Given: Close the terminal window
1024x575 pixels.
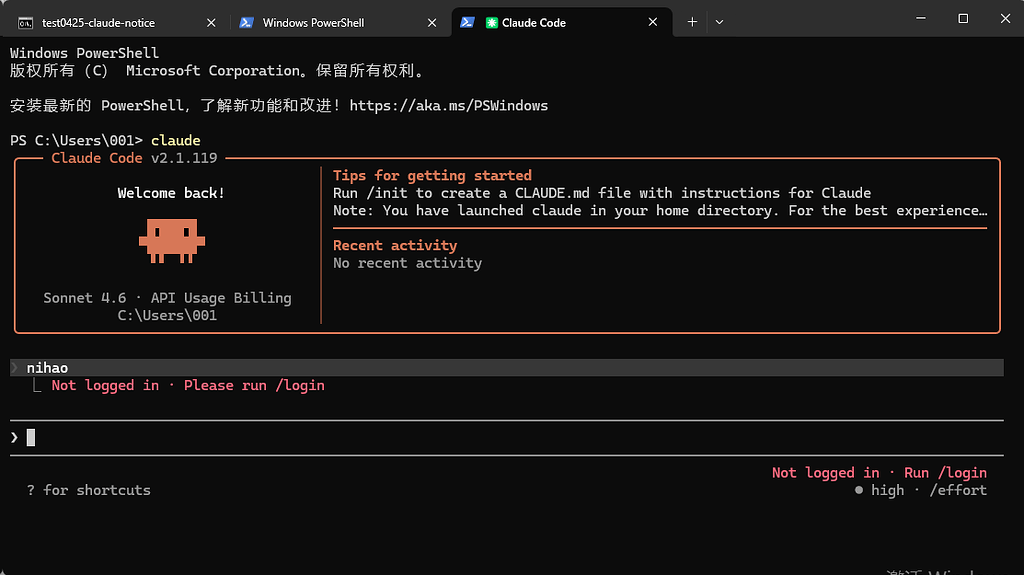Looking at the screenshot, I should tap(1005, 18).
